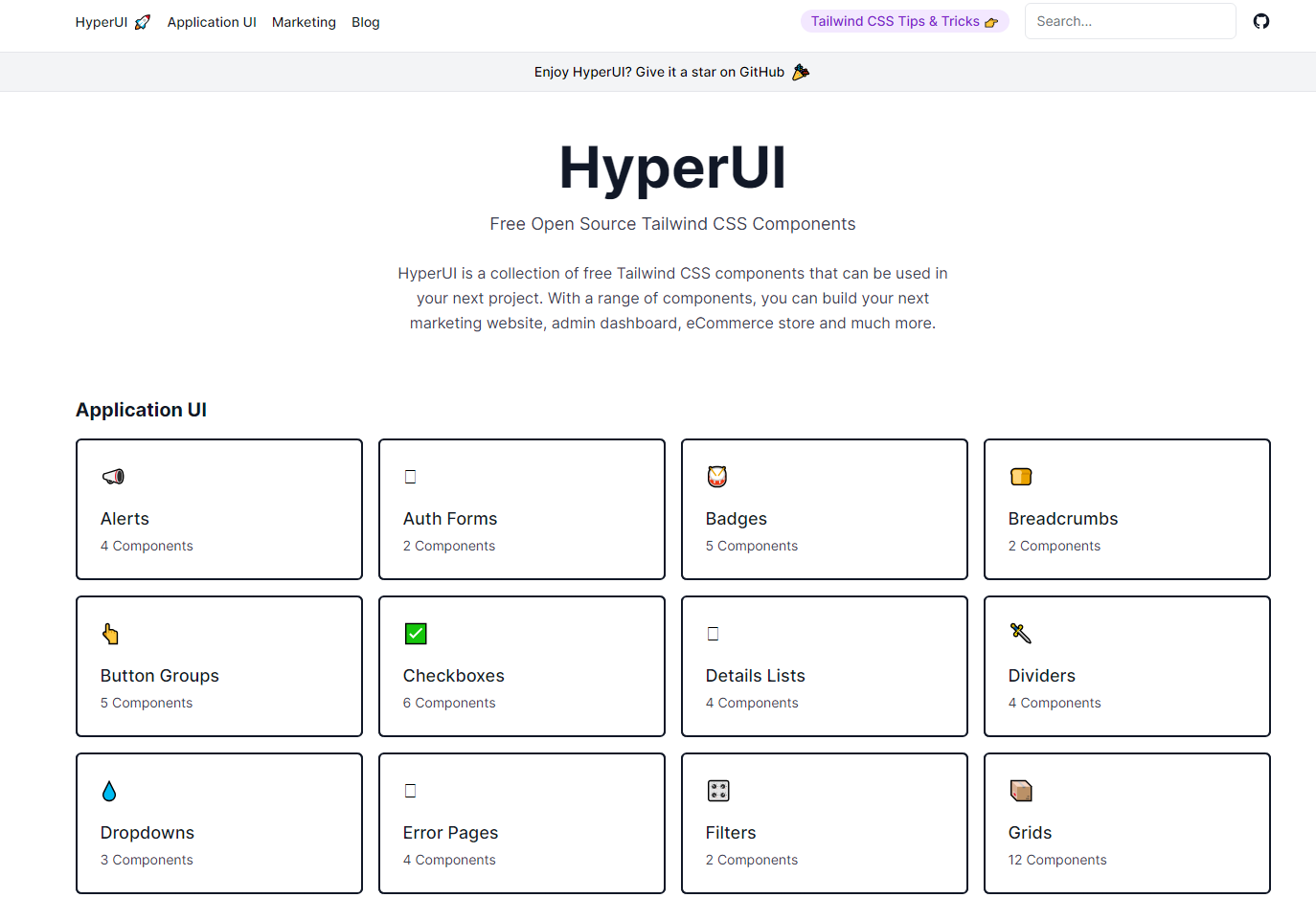This screenshot has width=1316, height=898.
Task: Click the control knobs icon on Filters card
Action: 718,791
